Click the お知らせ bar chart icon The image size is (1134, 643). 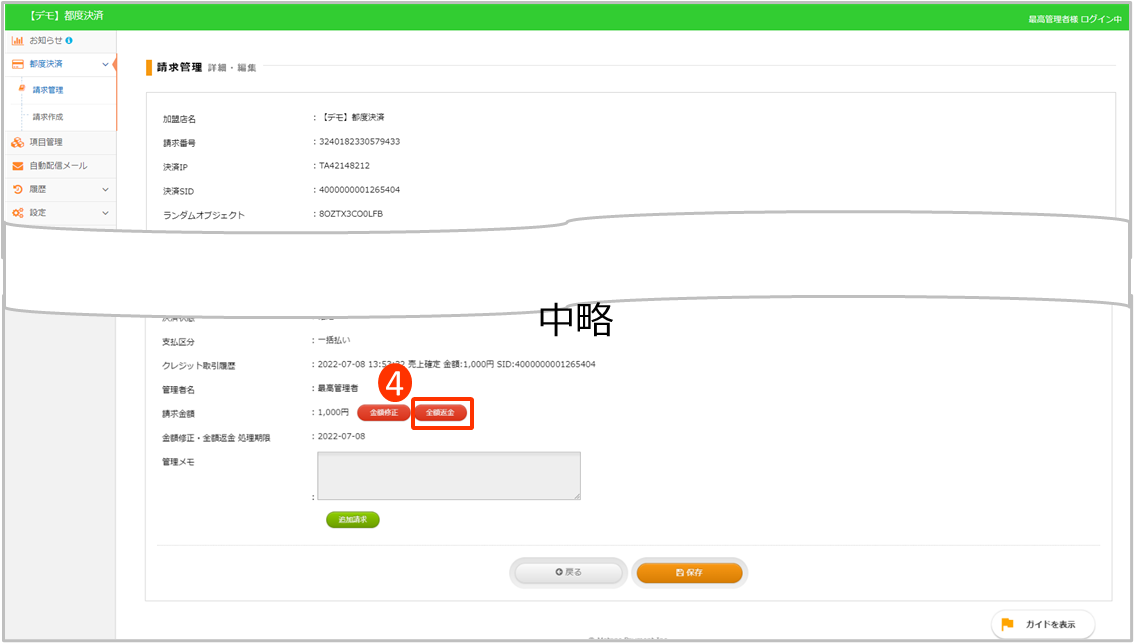click(x=17, y=41)
